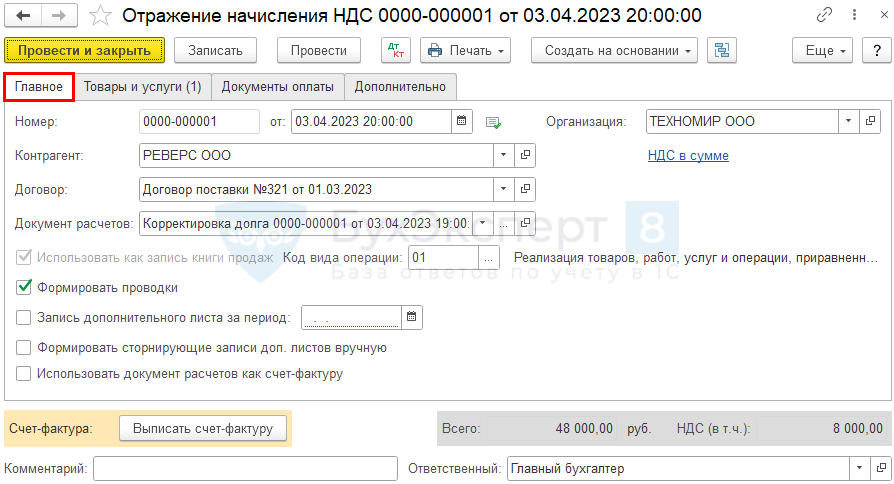
Task: Open the help question mark button
Action: coord(872,50)
